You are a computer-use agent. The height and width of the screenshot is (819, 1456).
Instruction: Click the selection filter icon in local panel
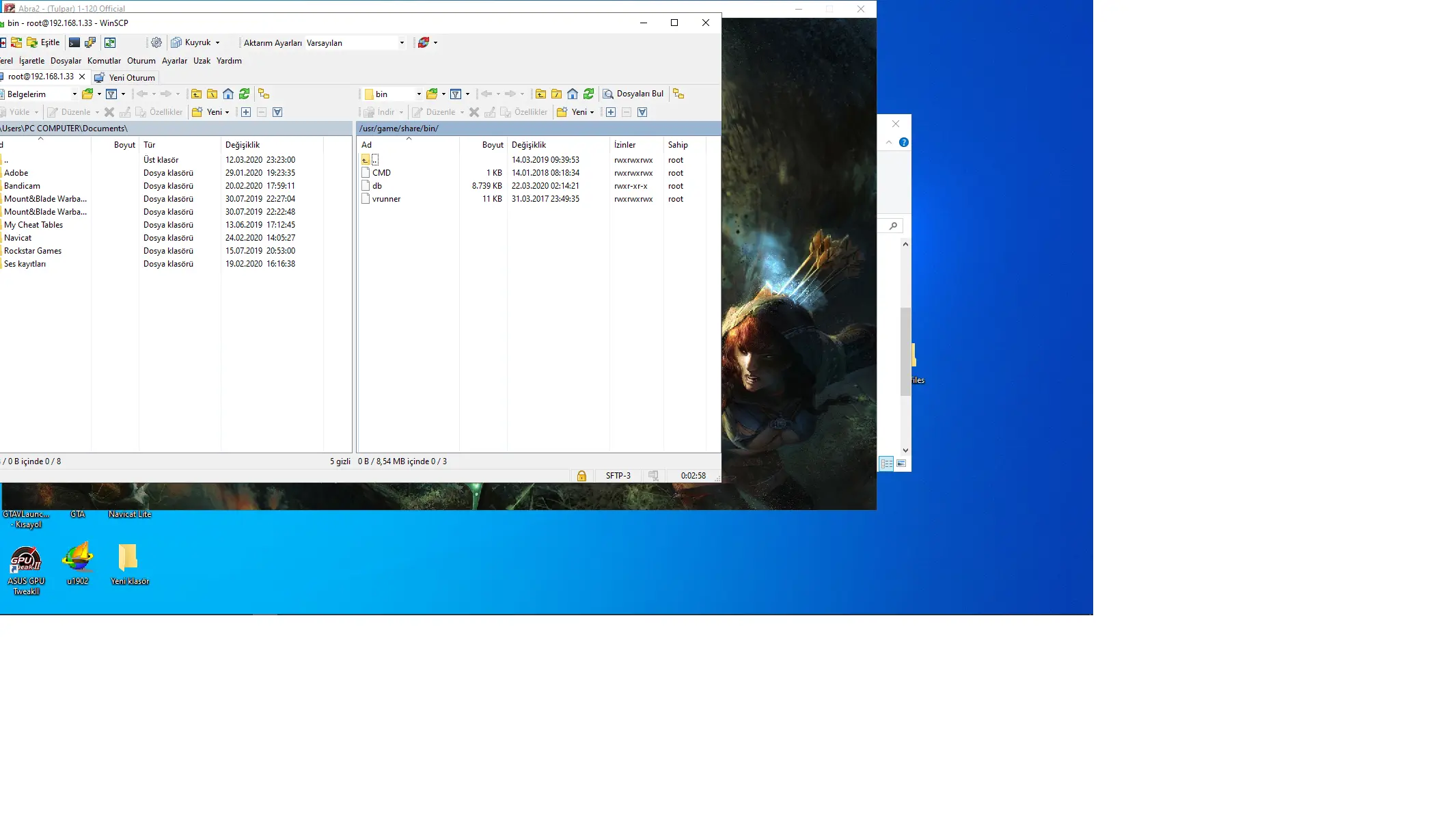pyautogui.click(x=277, y=112)
